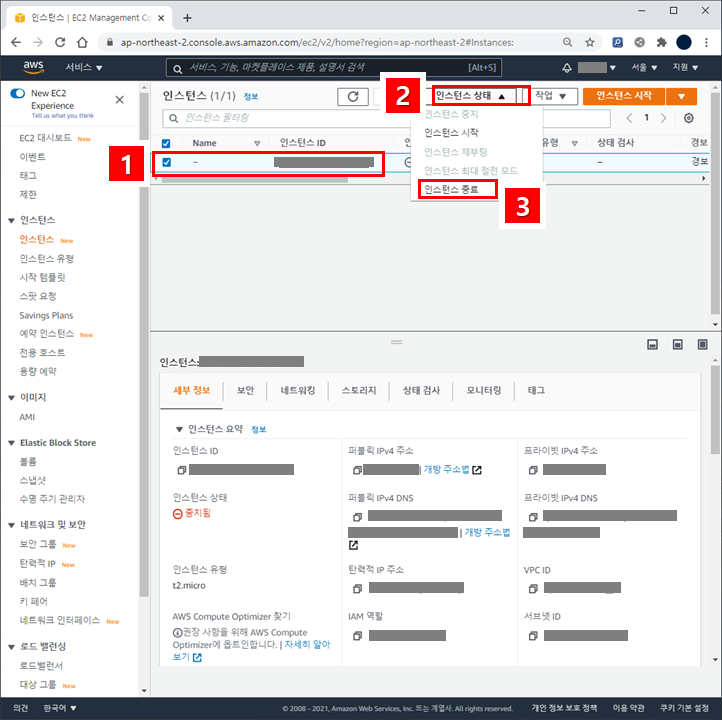Click the table horizontal scrollbar
722x720 pixels.
click(x=255, y=180)
